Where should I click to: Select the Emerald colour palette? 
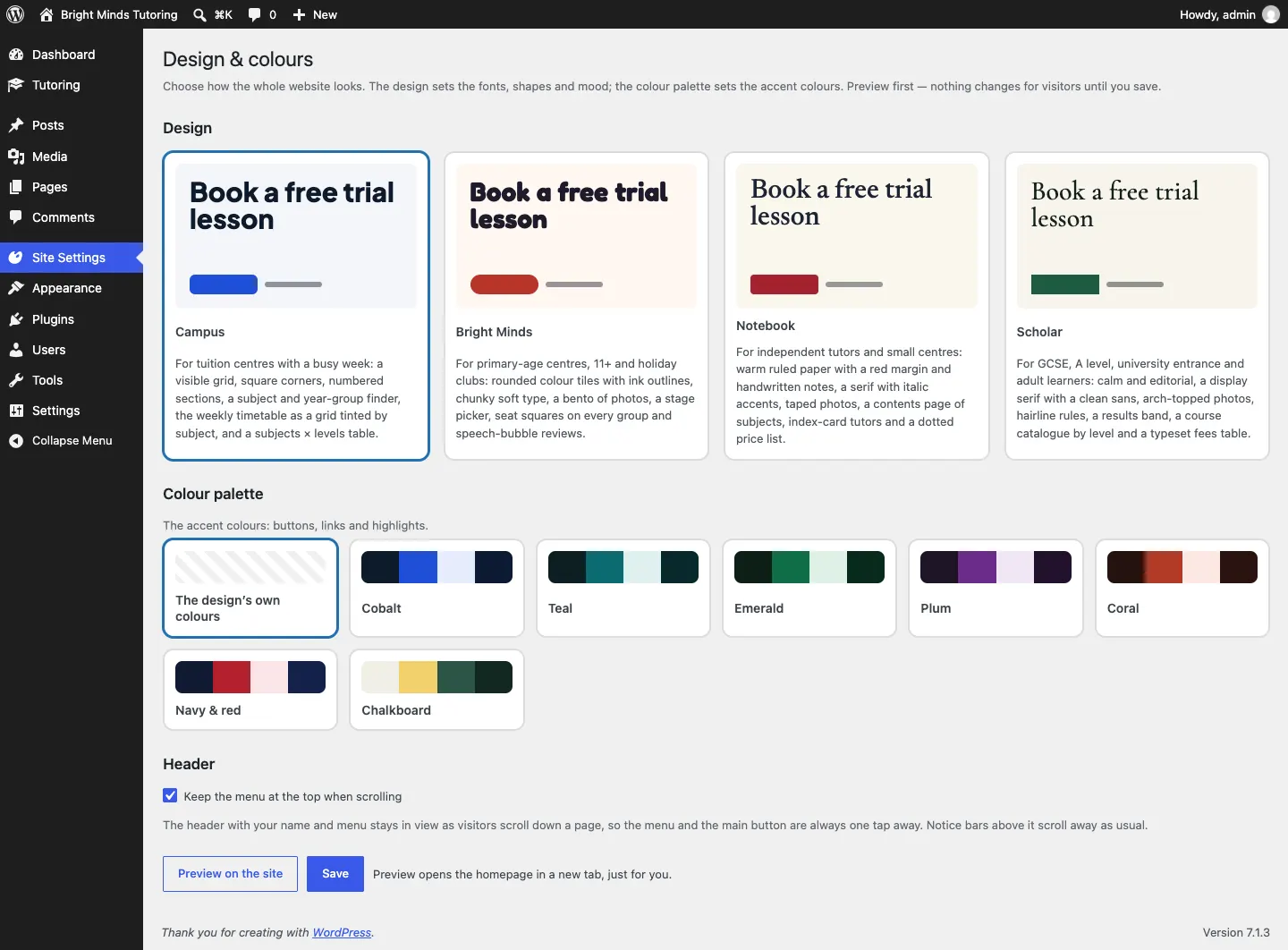[x=809, y=588]
